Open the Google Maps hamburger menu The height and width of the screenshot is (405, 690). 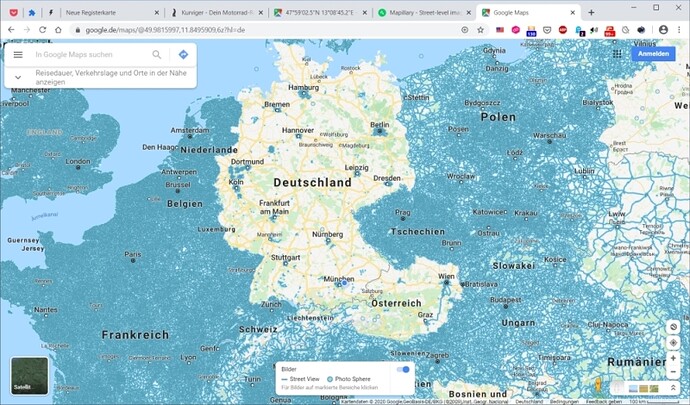coord(18,55)
